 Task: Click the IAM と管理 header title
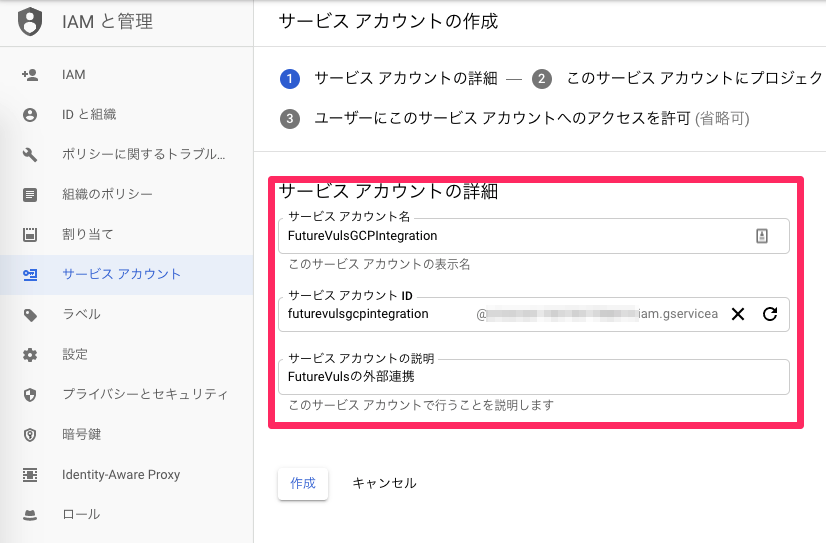pos(107,22)
